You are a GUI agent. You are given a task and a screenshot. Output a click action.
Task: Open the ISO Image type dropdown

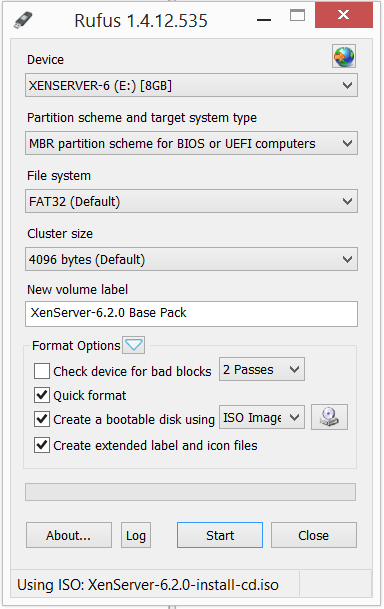262,418
